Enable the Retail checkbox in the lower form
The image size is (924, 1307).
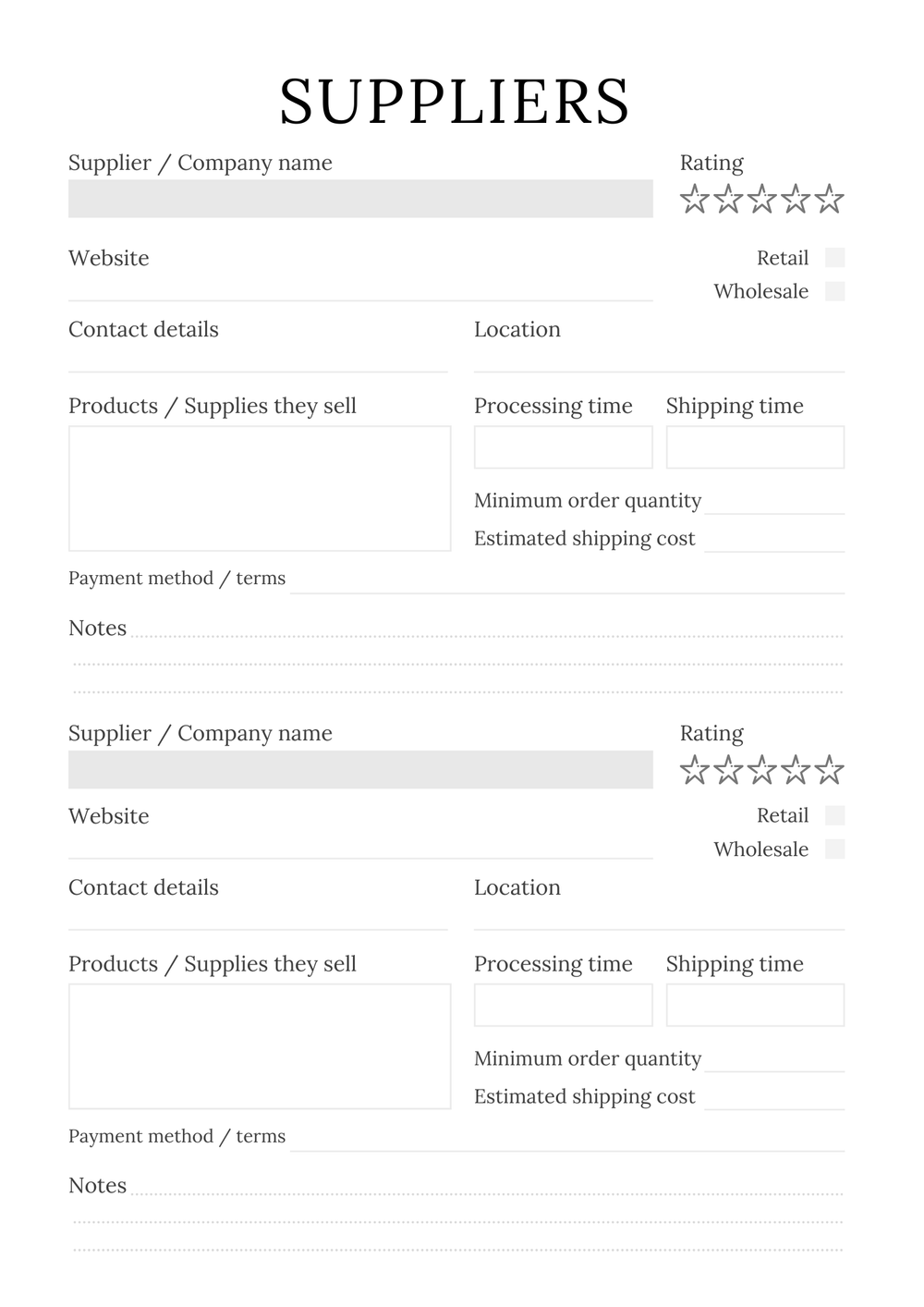tap(834, 815)
